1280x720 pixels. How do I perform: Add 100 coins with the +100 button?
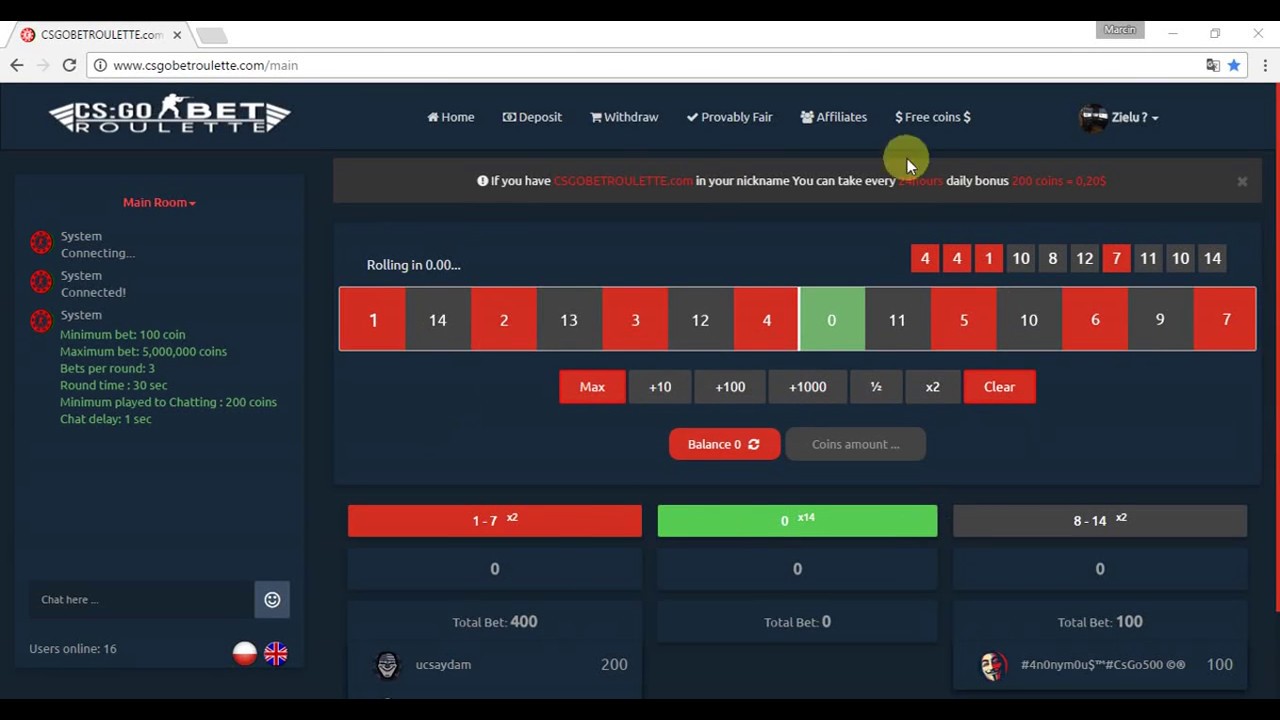coord(730,387)
